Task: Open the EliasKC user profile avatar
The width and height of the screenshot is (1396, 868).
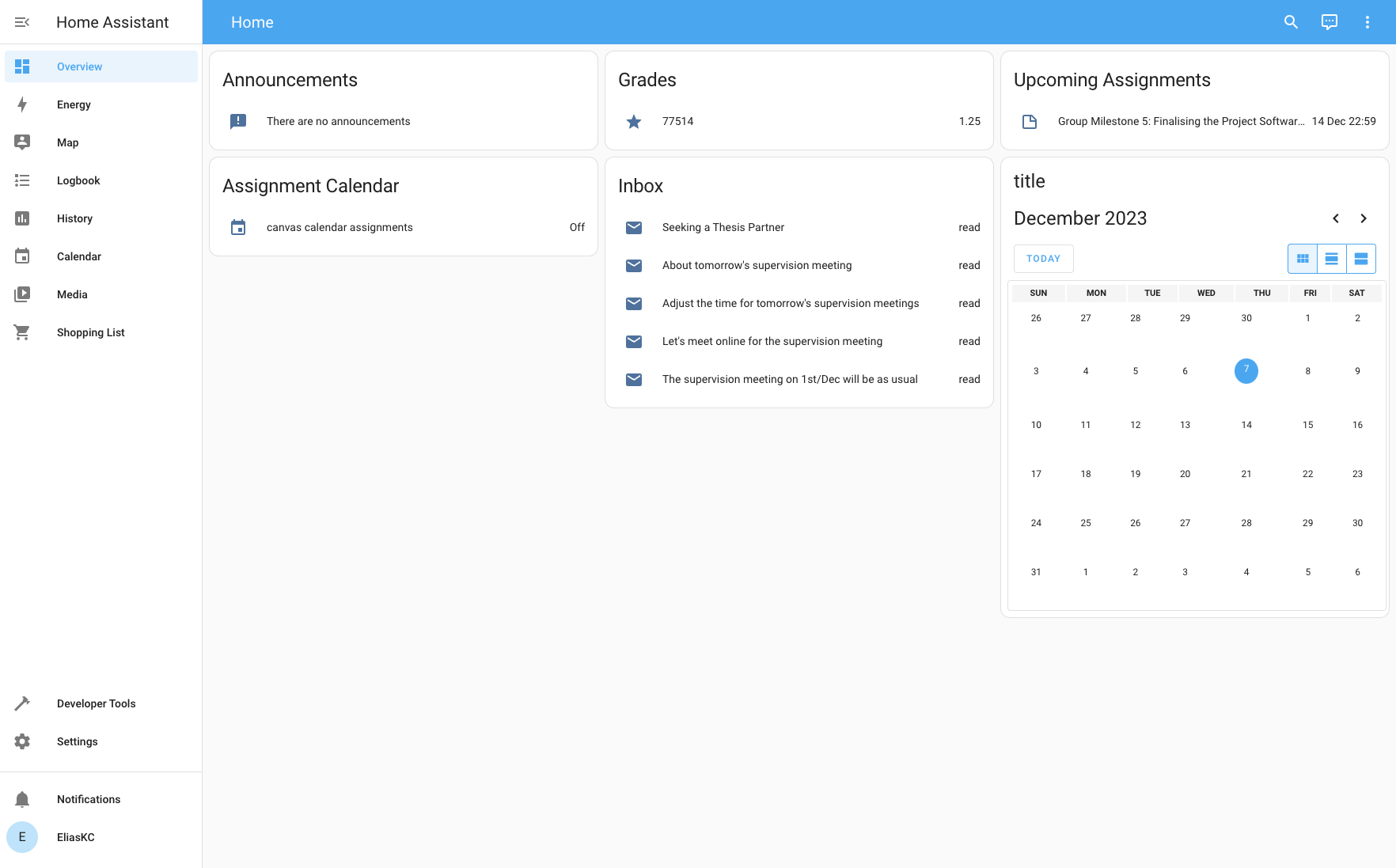Action: point(22,837)
